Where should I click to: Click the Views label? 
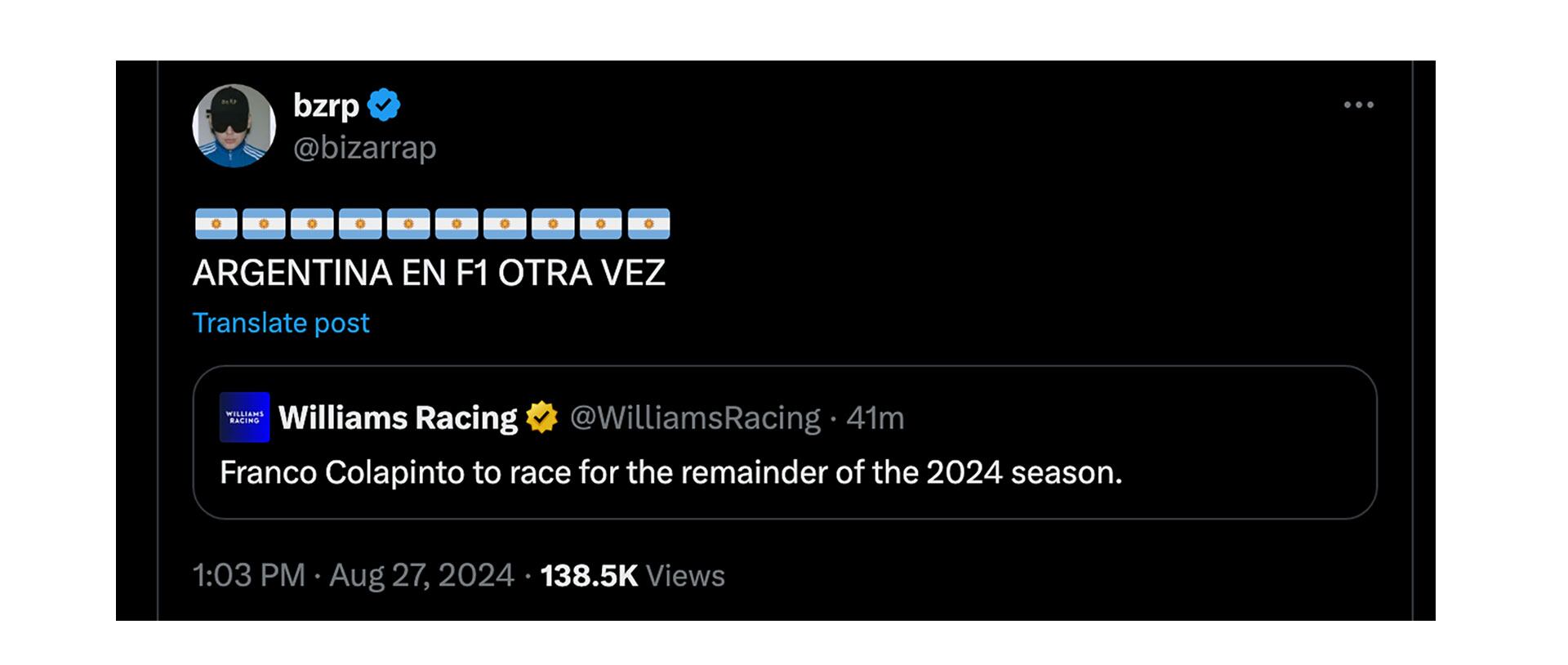(685, 575)
